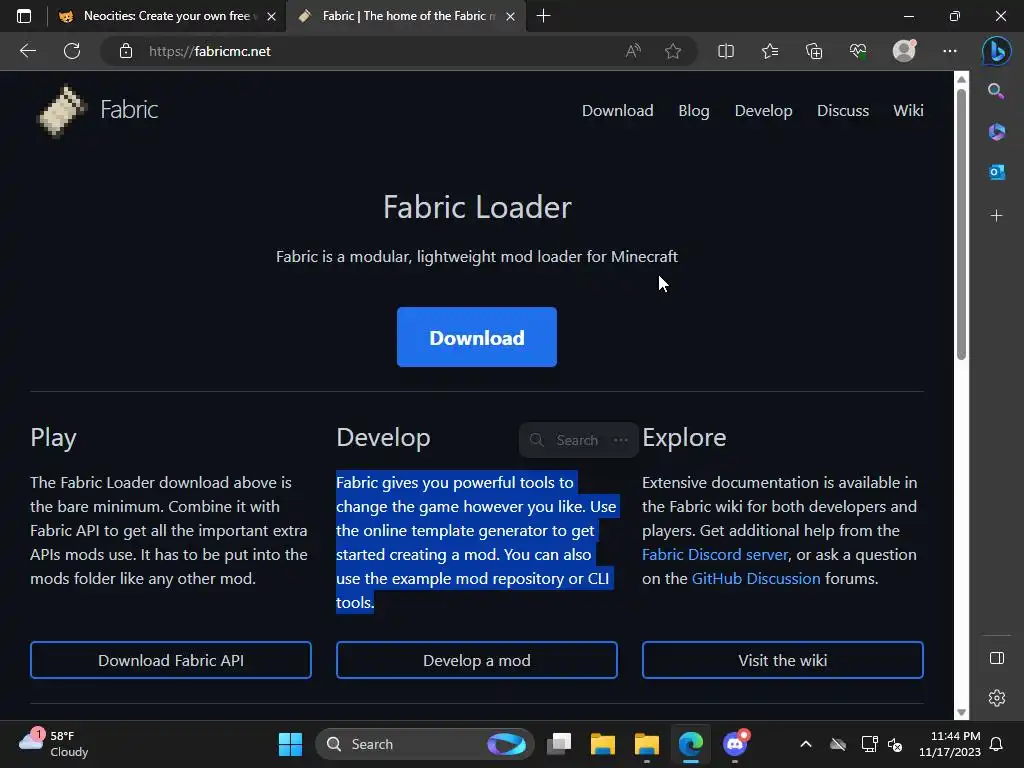
Task: Open Edge Settings and more menu
Action: 950,51
